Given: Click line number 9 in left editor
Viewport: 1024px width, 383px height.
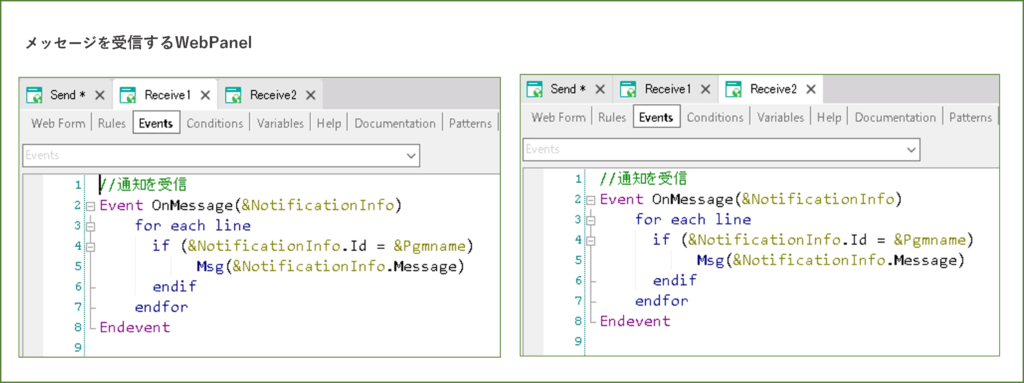Looking at the screenshot, I should coord(79,348).
